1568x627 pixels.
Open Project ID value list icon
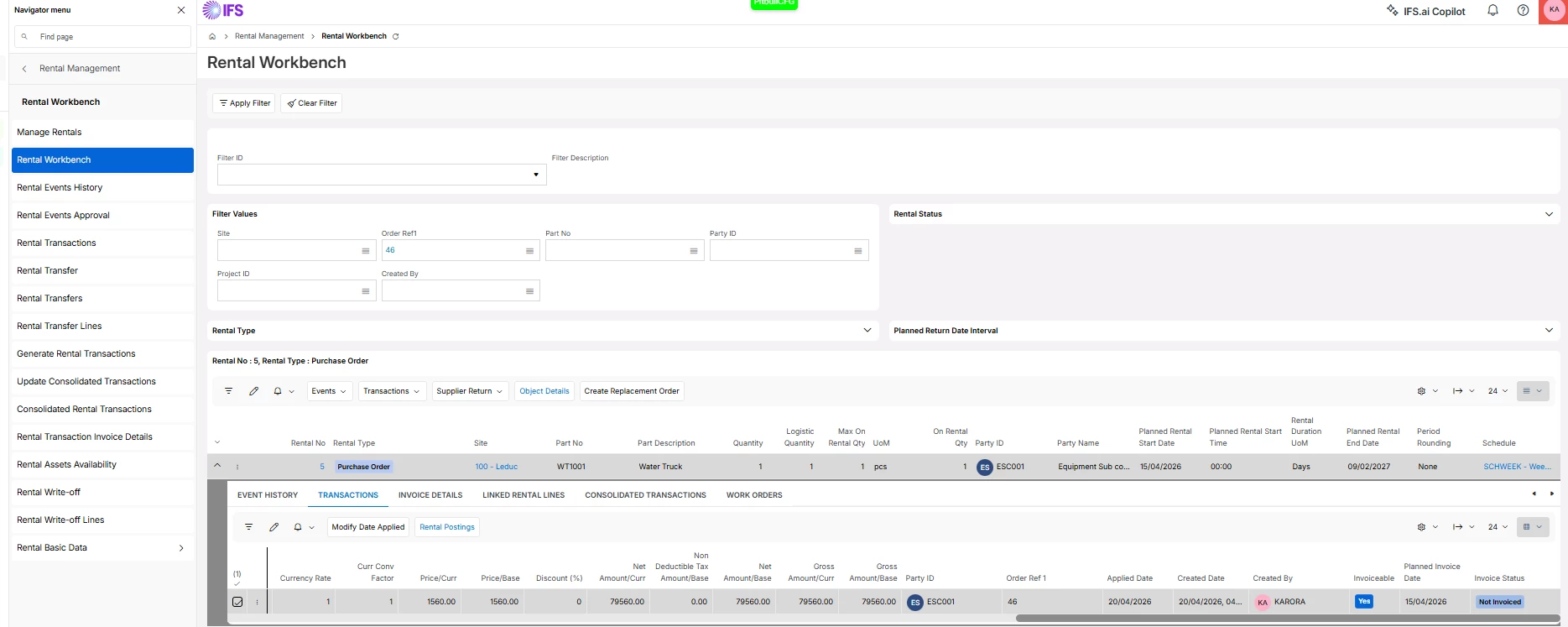(366, 291)
